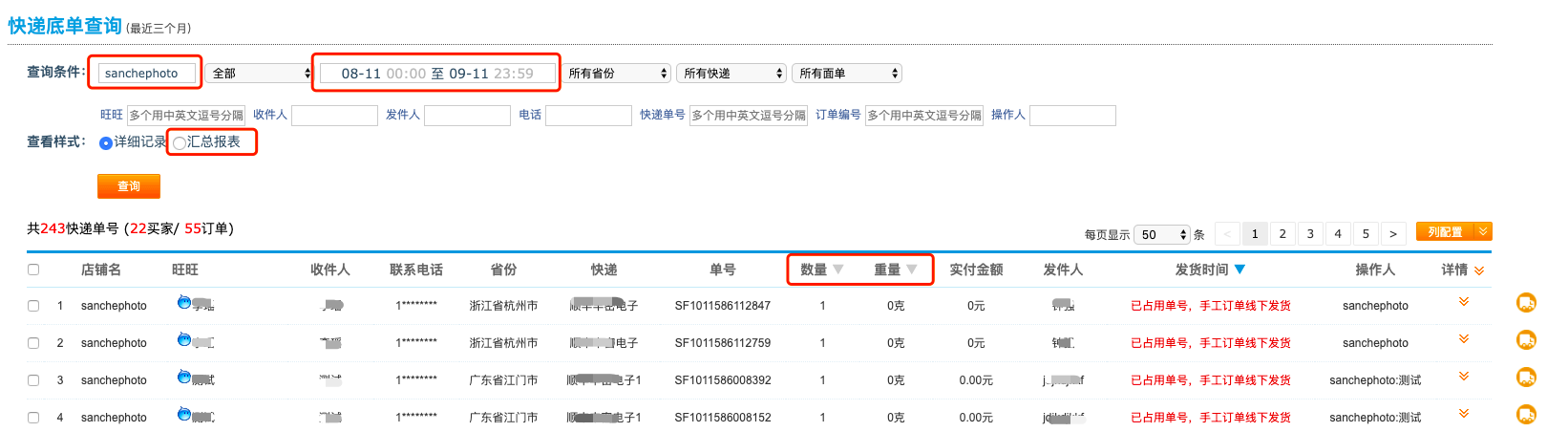Open the per-page count dropdown showing 50
The height and width of the screenshot is (432, 1568).
click(1162, 235)
